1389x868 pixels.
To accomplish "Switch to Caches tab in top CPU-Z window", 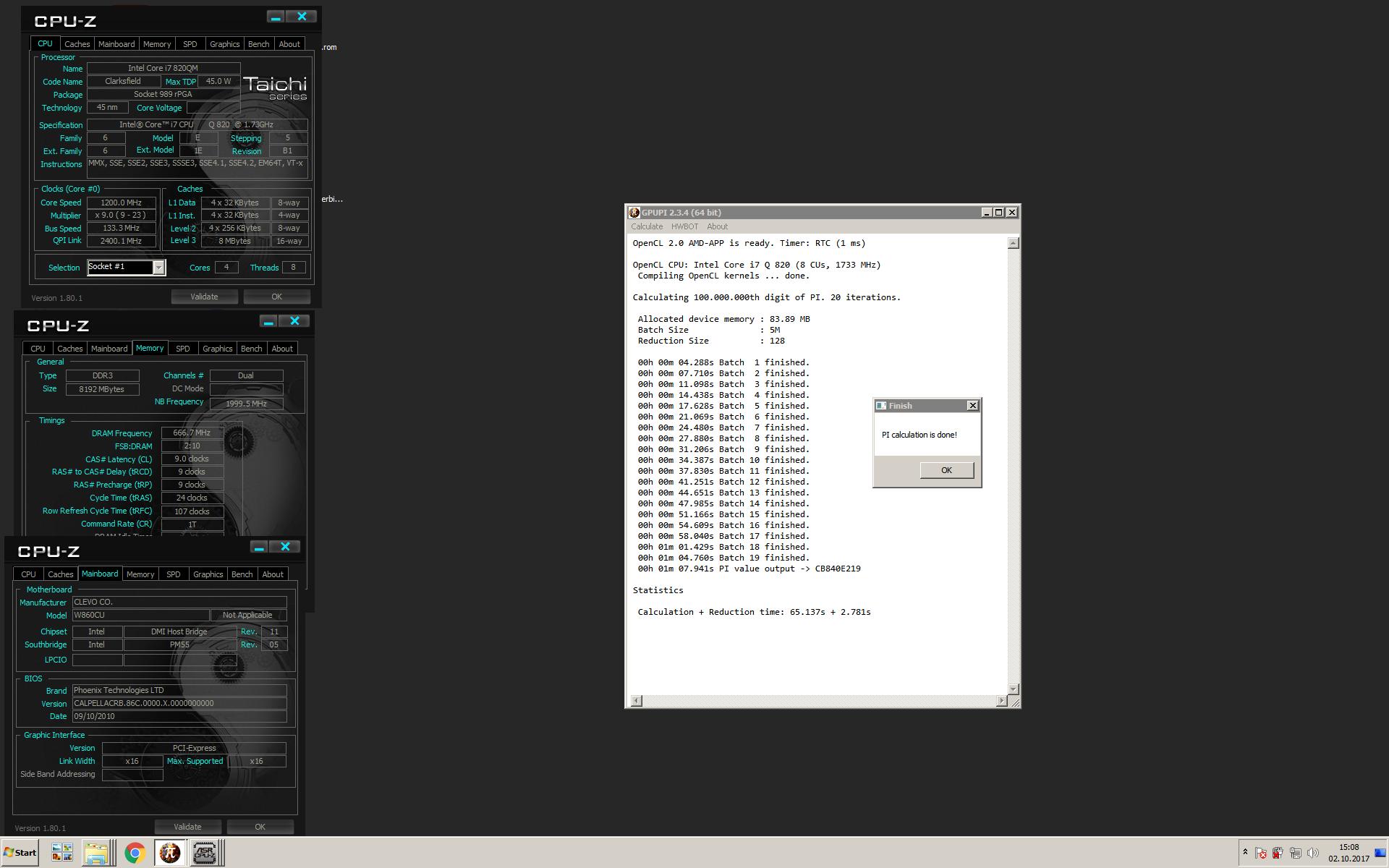I will [77, 44].
